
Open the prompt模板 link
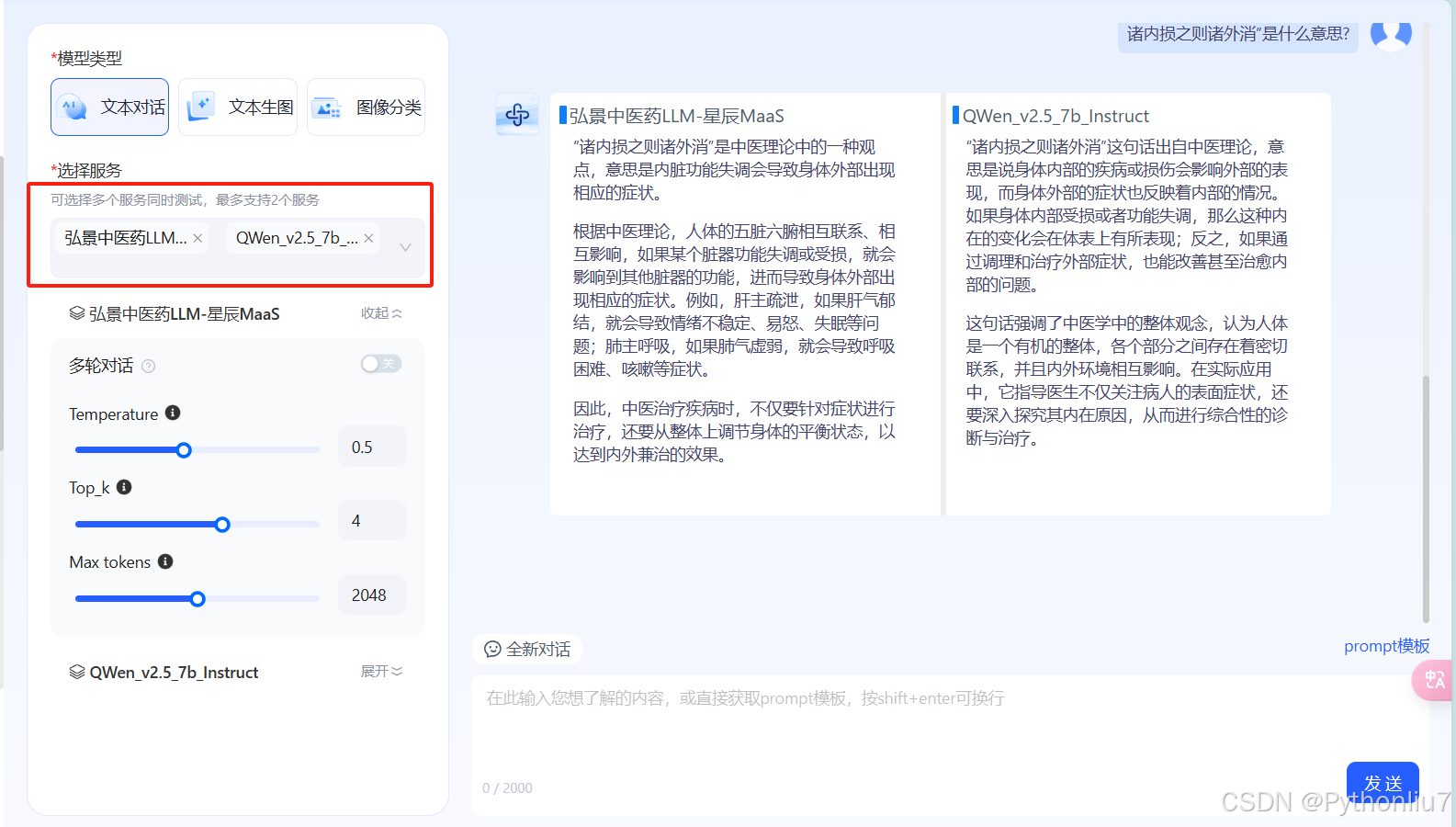click(1386, 646)
